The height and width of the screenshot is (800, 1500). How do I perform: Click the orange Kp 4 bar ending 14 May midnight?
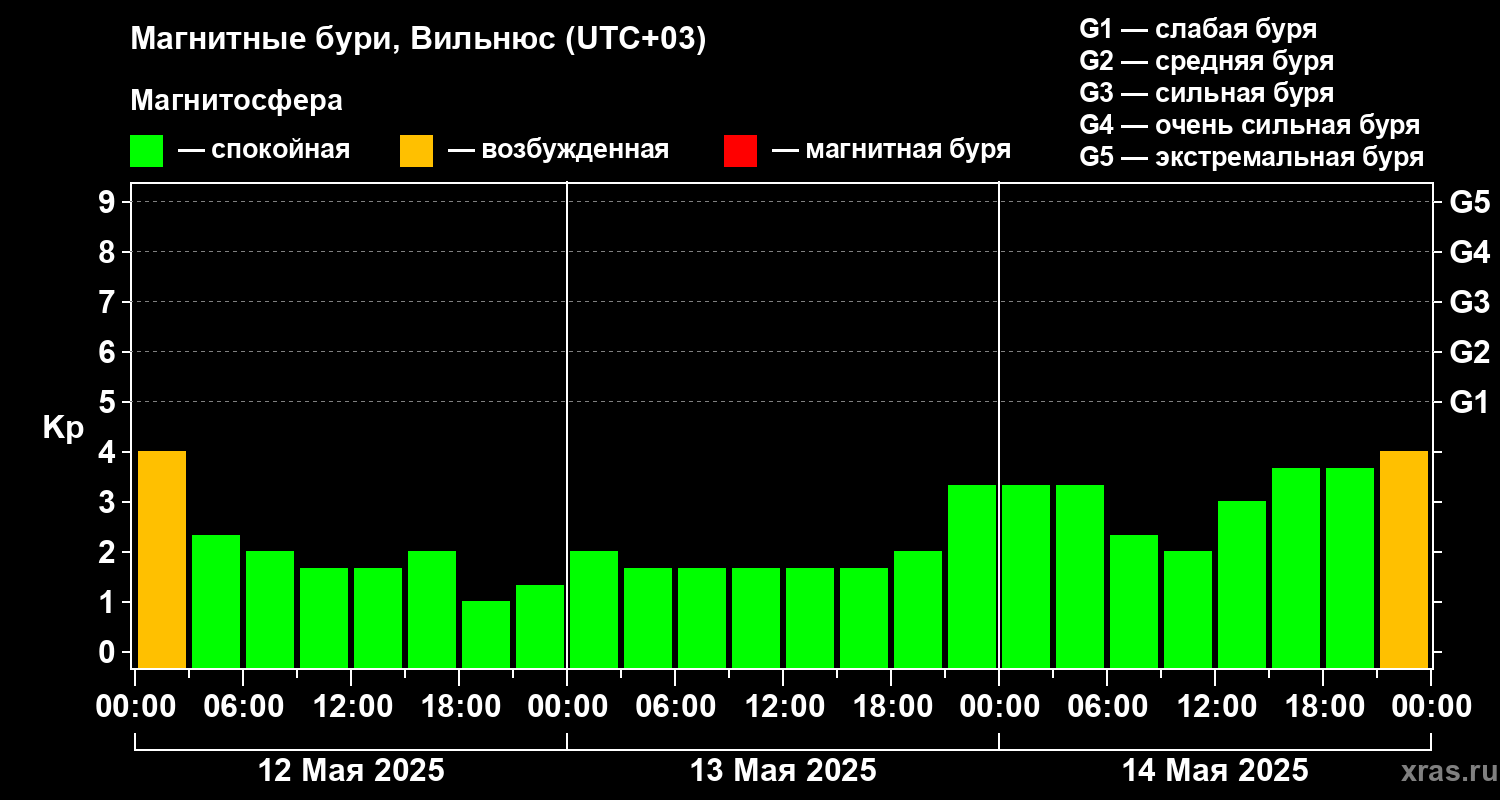point(1404,559)
